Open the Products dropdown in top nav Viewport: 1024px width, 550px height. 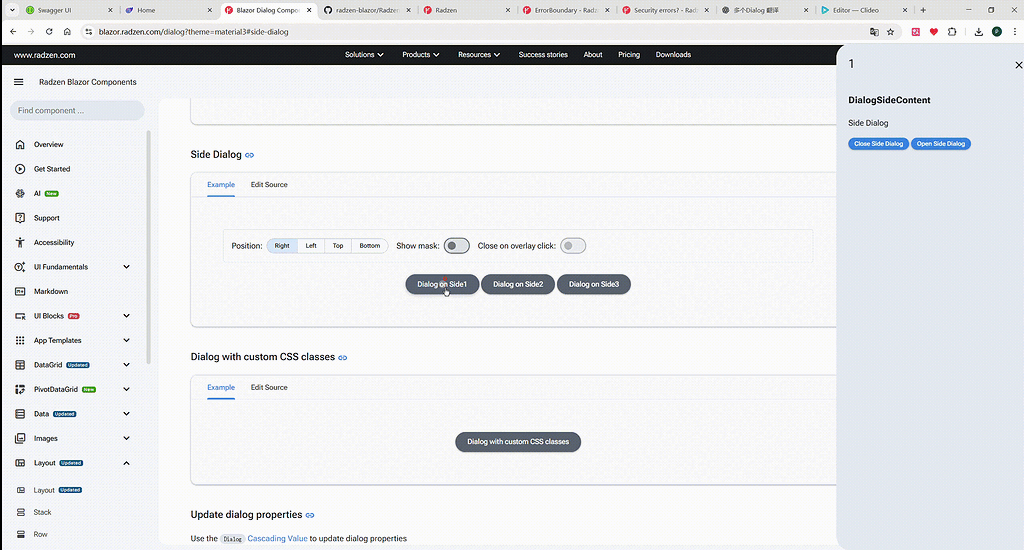click(x=421, y=55)
